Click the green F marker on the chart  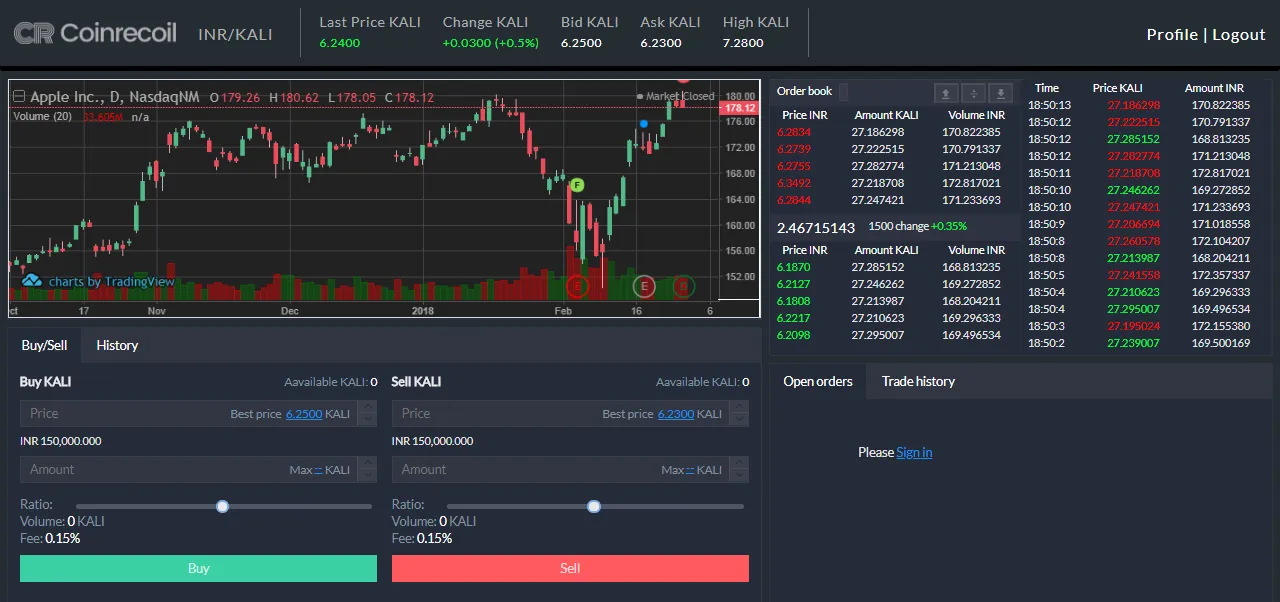577,185
